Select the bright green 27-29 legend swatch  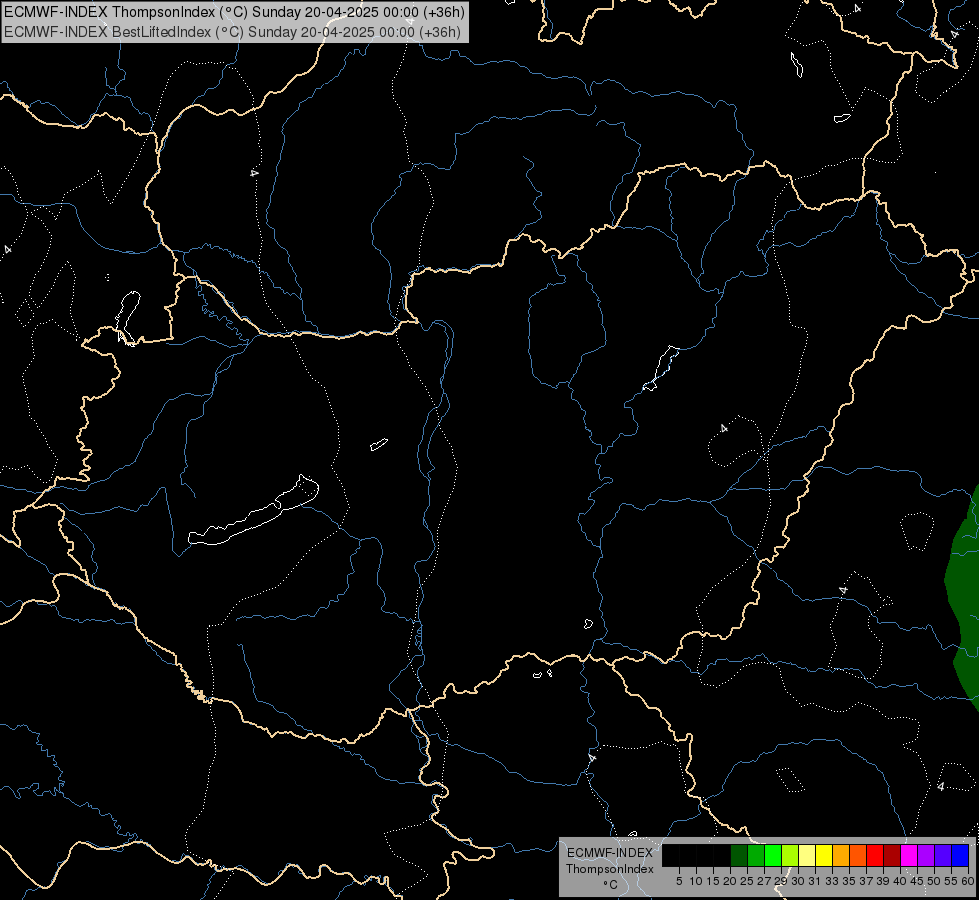tap(773, 856)
